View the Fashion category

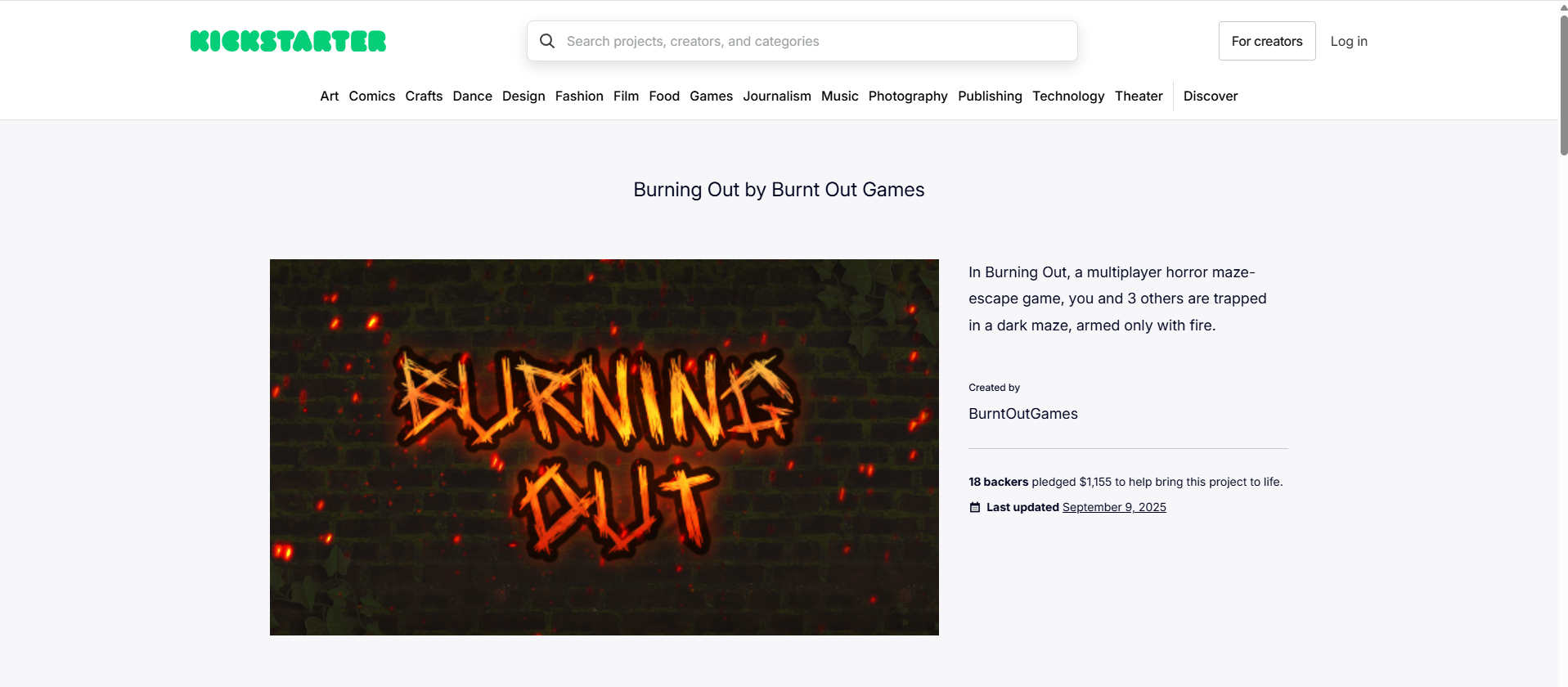click(579, 96)
